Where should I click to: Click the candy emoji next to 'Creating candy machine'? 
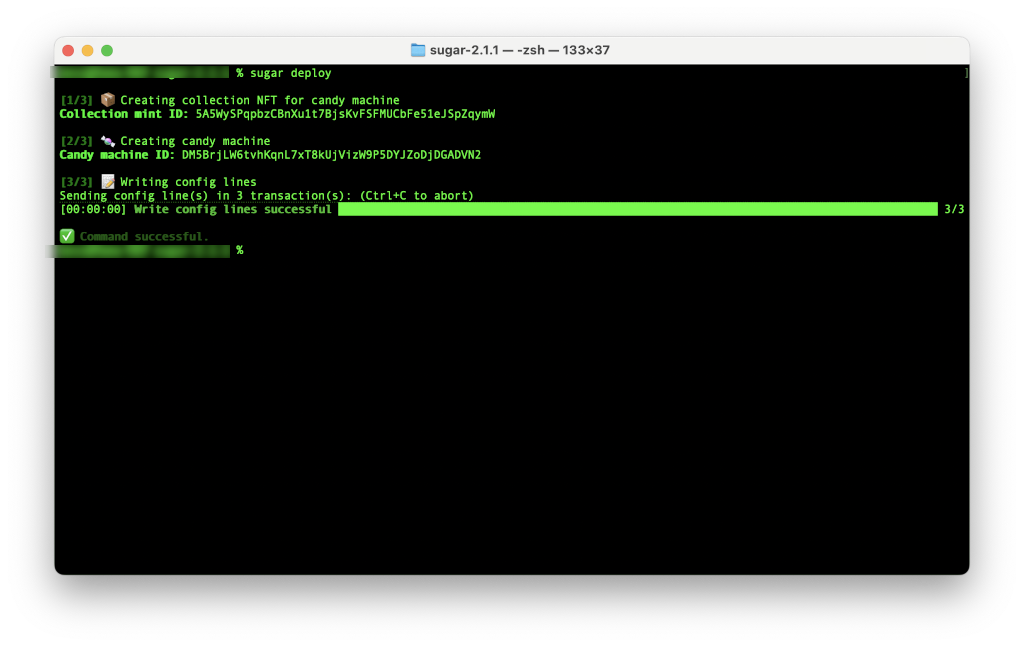(108, 141)
